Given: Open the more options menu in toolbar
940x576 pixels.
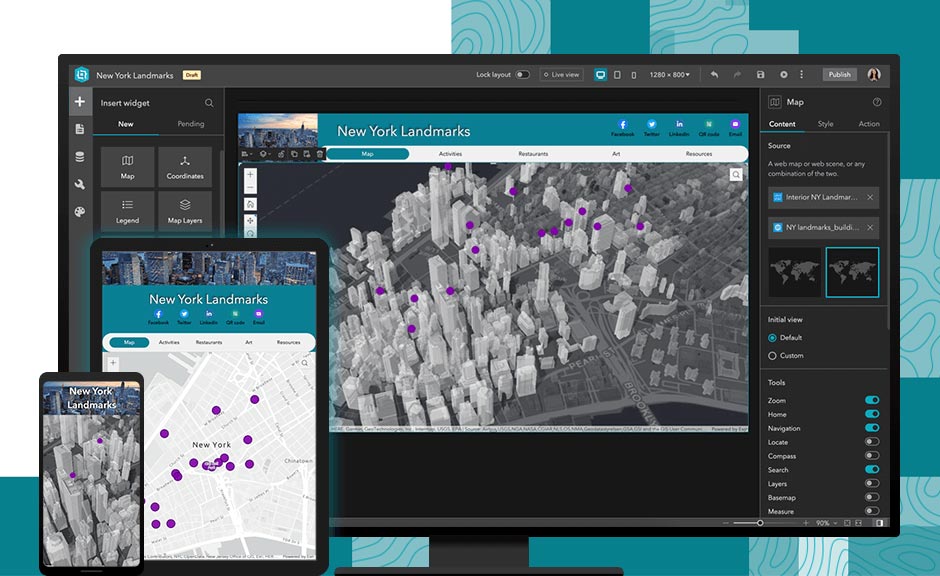Looking at the screenshot, I should (x=801, y=75).
